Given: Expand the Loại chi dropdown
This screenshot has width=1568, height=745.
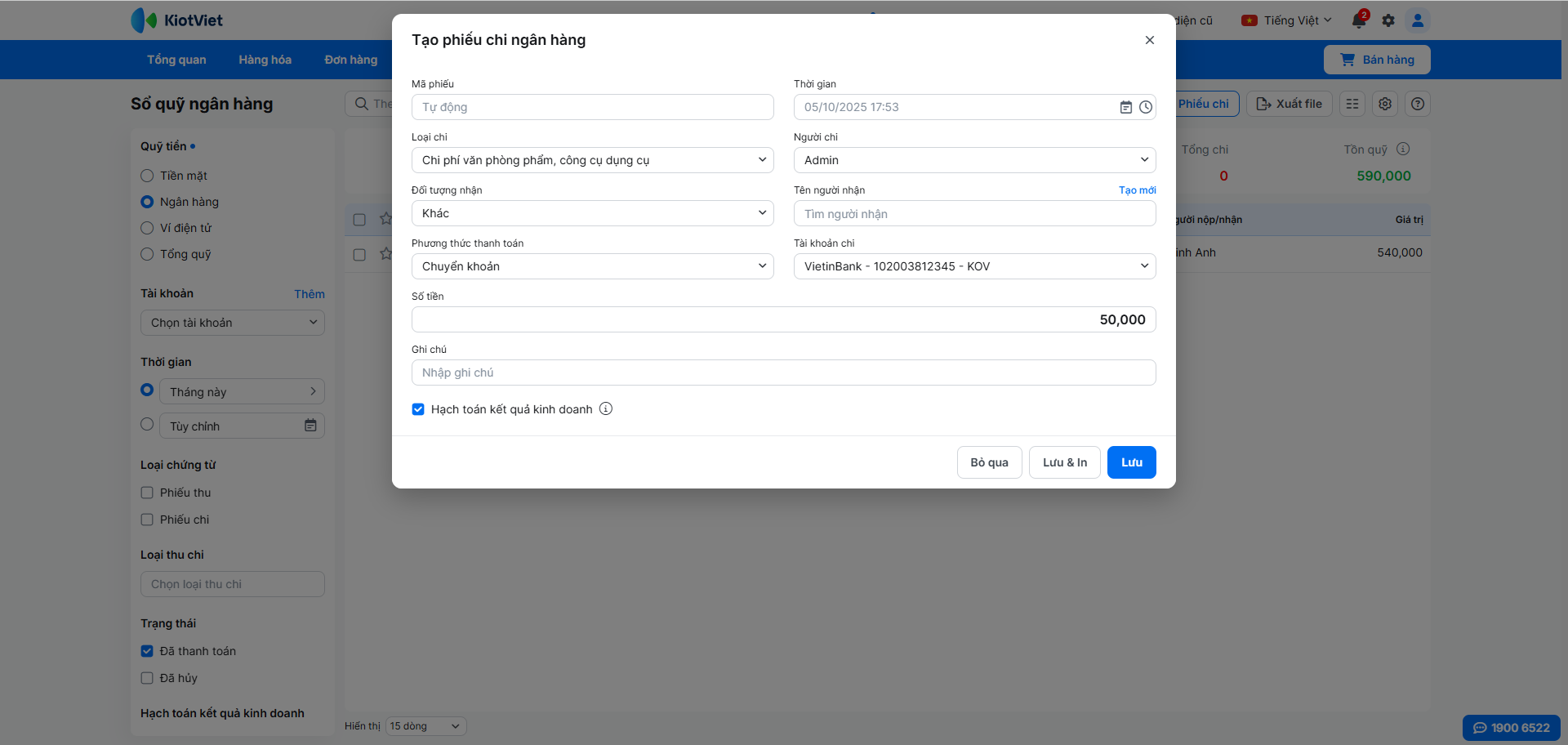Looking at the screenshot, I should (592, 160).
